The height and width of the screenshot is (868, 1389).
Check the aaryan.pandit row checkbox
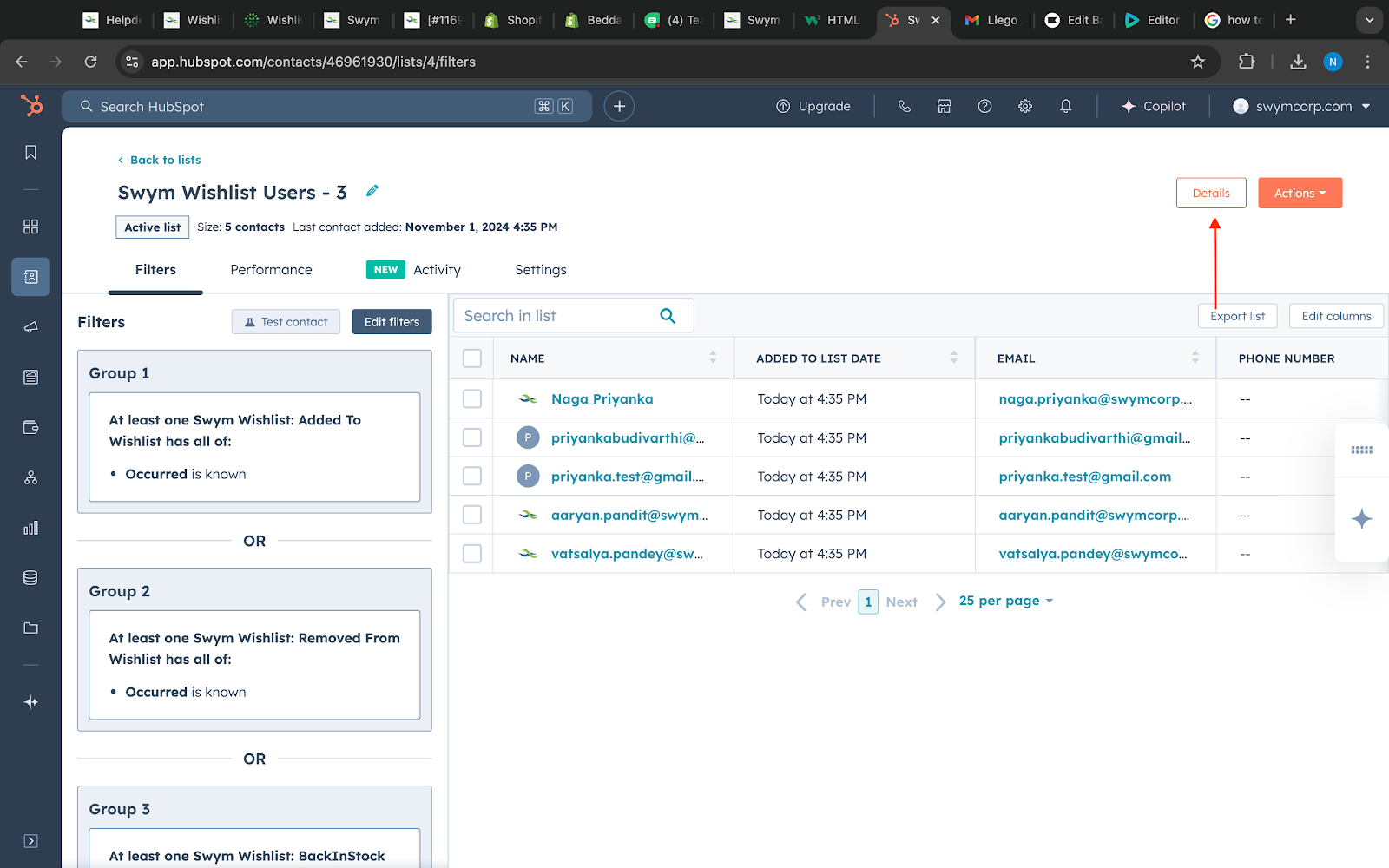(x=472, y=515)
